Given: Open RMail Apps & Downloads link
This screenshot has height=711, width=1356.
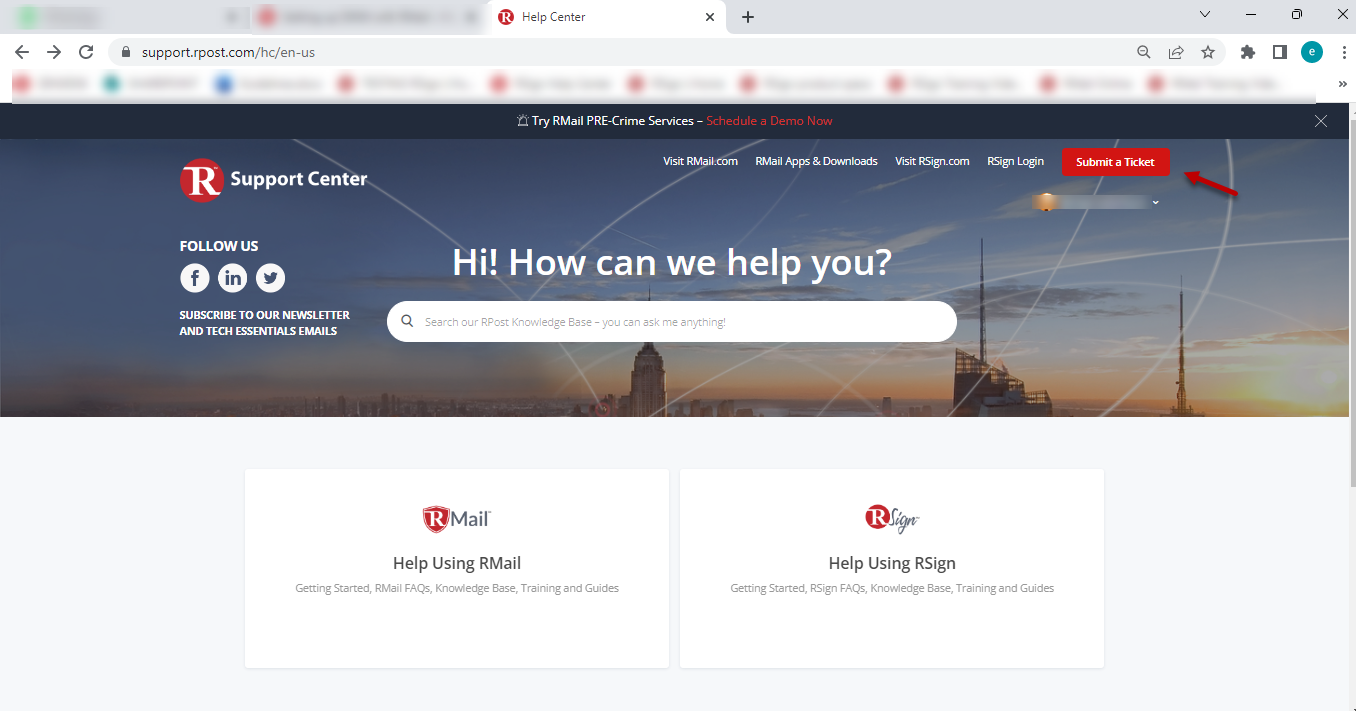Looking at the screenshot, I should click(816, 161).
